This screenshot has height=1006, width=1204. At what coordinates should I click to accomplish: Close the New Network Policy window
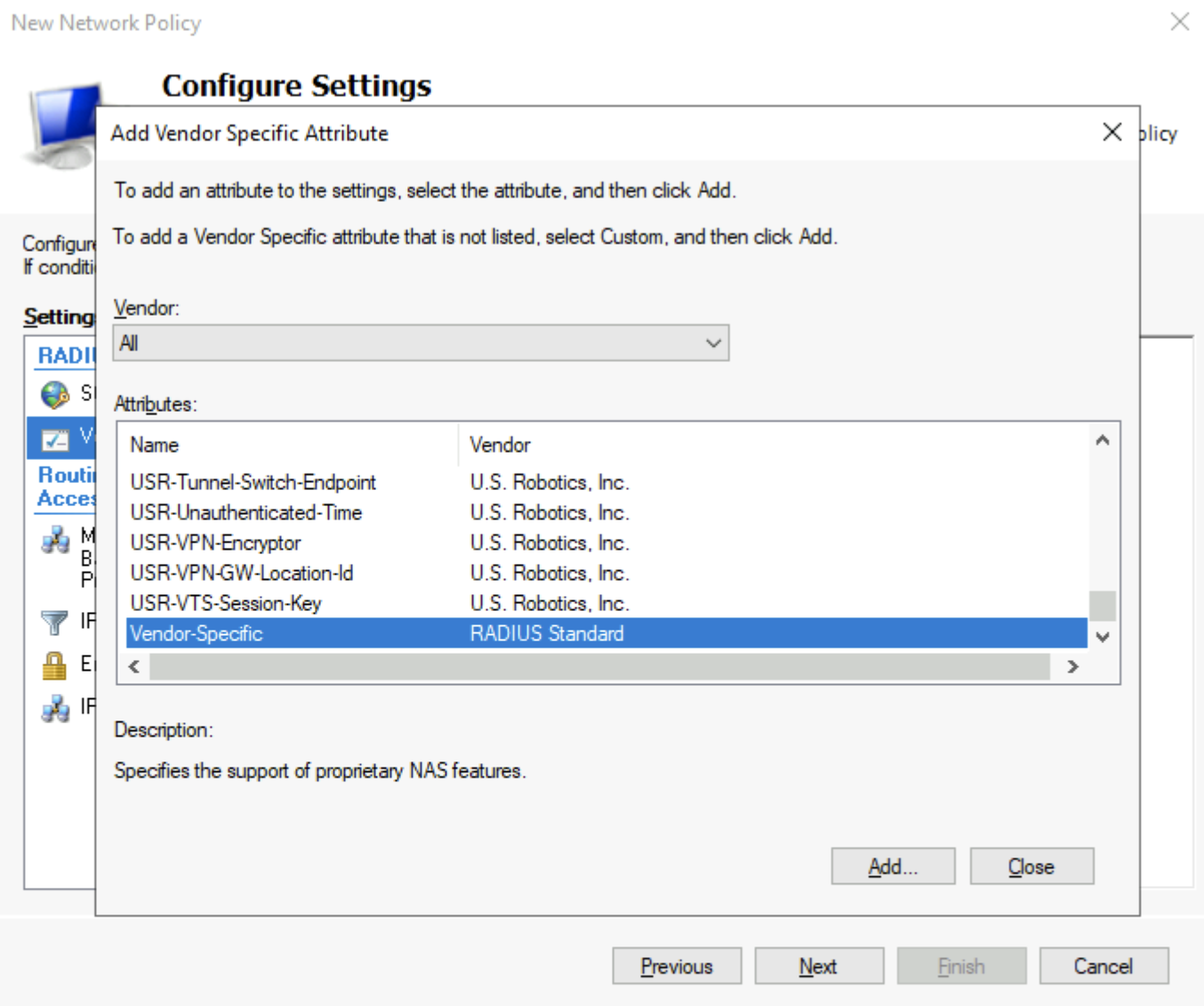click(1180, 21)
